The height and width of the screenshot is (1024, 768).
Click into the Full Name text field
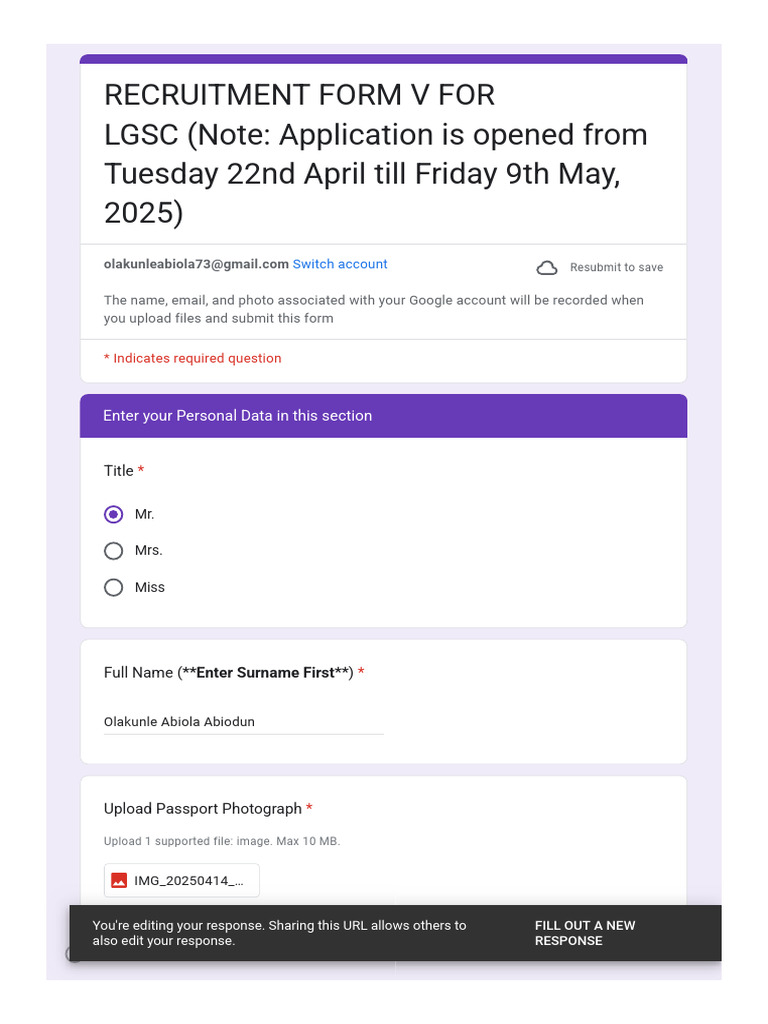coord(243,722)
